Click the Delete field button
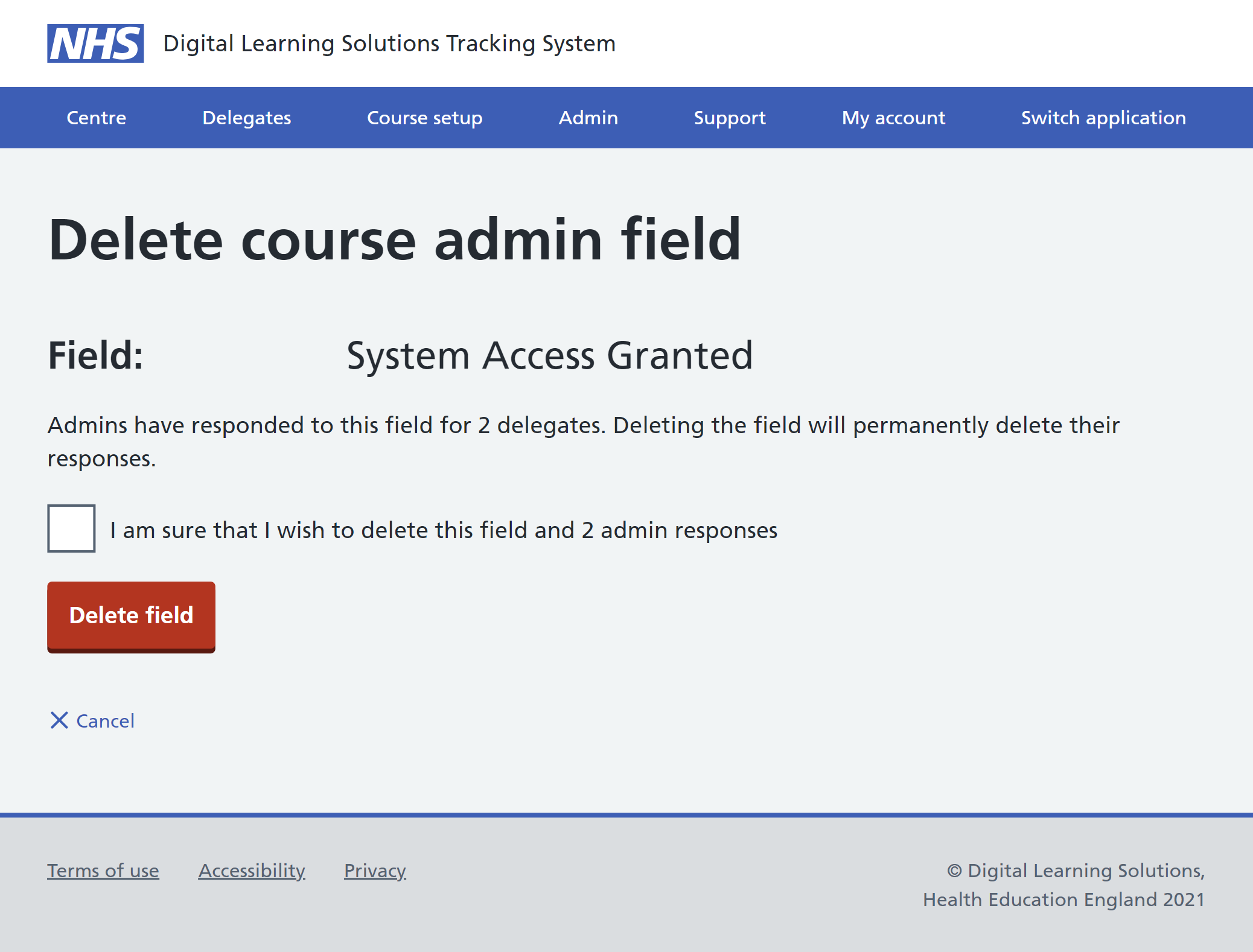1253x952 pixels. coord(131,615)
